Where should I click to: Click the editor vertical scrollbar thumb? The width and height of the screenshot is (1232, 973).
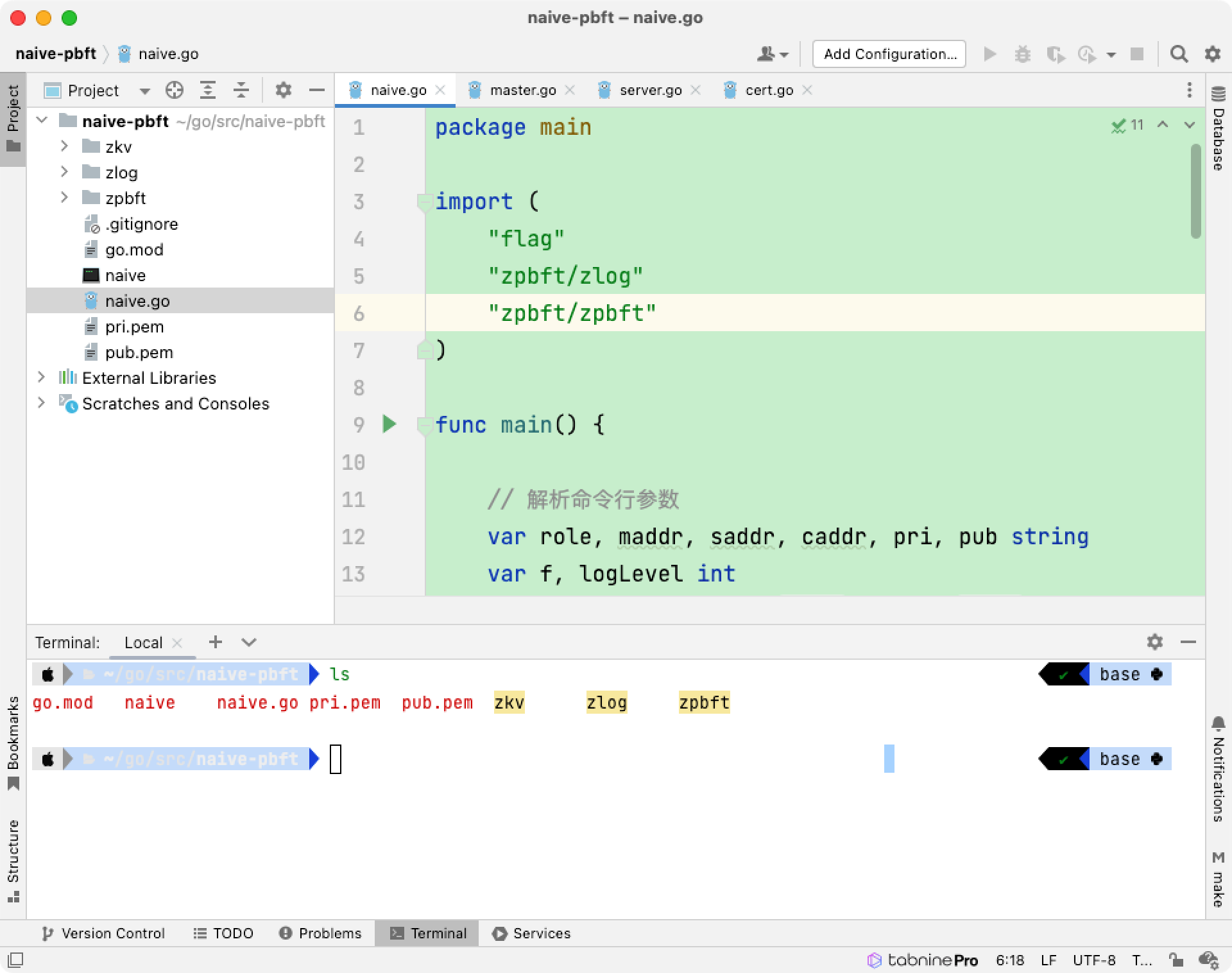1195,193
